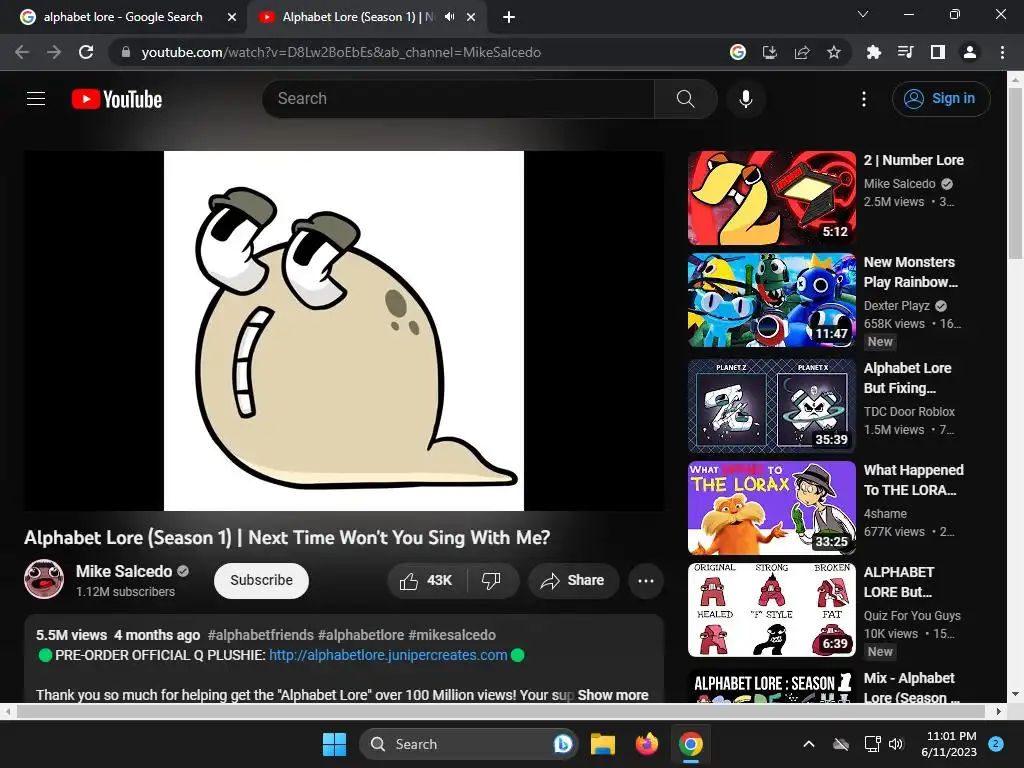Image resolution: width=1024 pixels, height=768 pixels.
Task: Open the YouTube hamburger guide menu
Action: click(x=36, y=99)
